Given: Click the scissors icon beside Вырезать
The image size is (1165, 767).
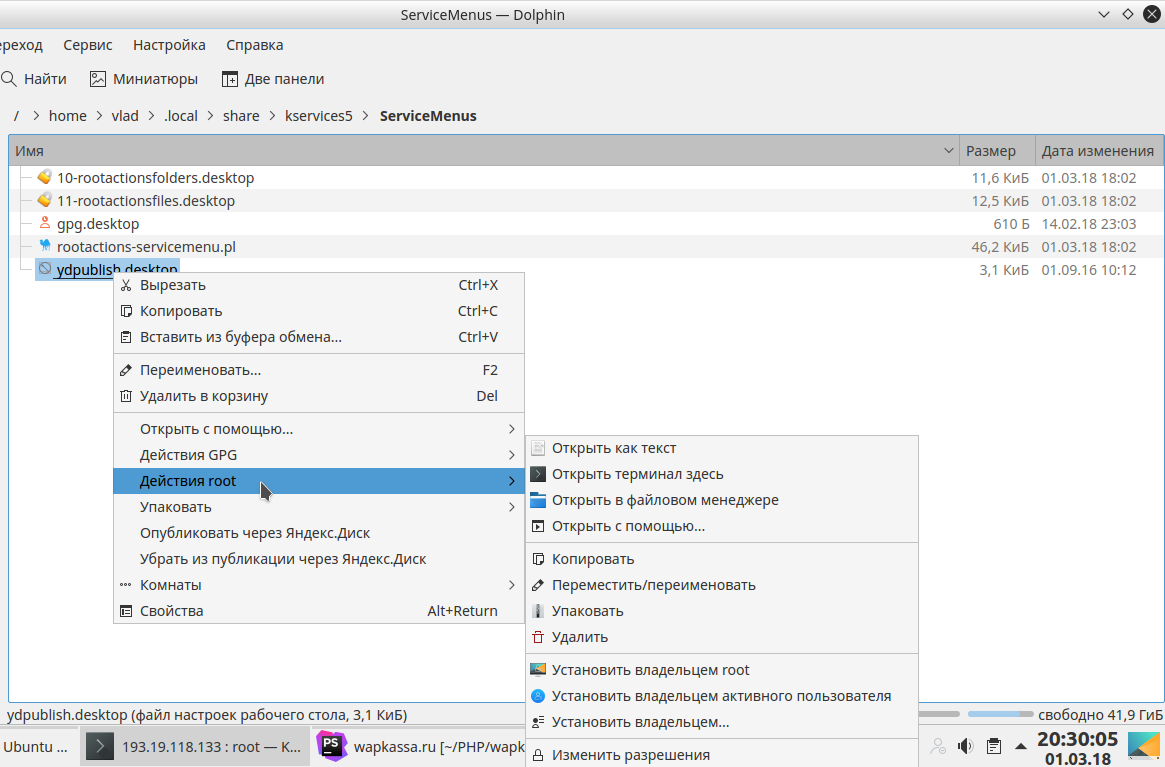Looking at the screenshot, I should click(126, 285).
